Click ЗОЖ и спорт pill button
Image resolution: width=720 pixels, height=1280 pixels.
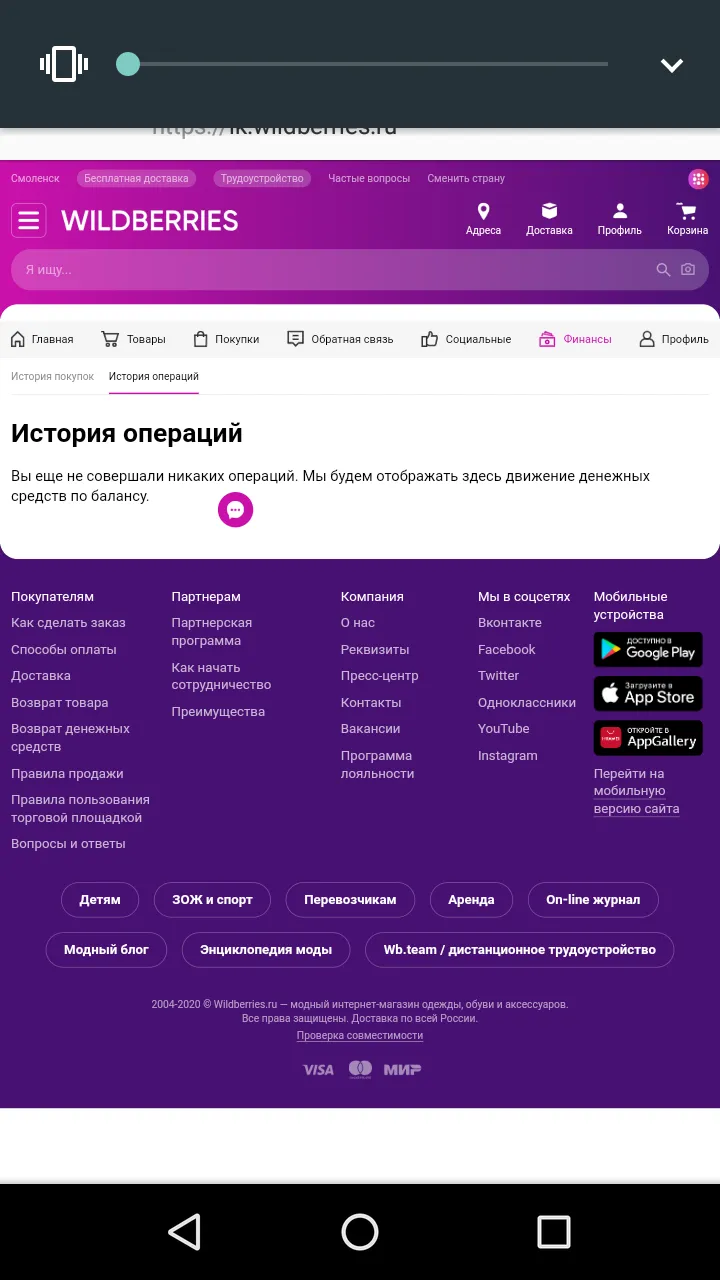point(212,899)
